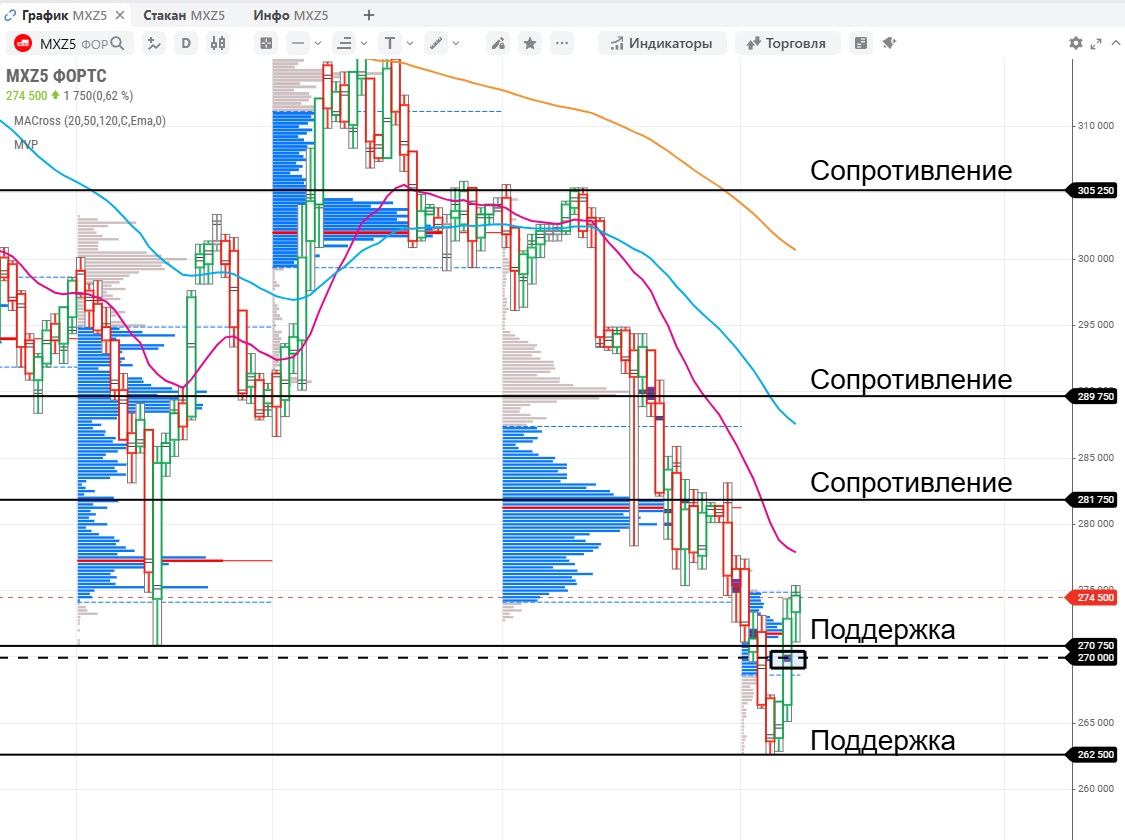Expand the line tool dropdown arrow
Screen dimensions: 1125x840
318,43
